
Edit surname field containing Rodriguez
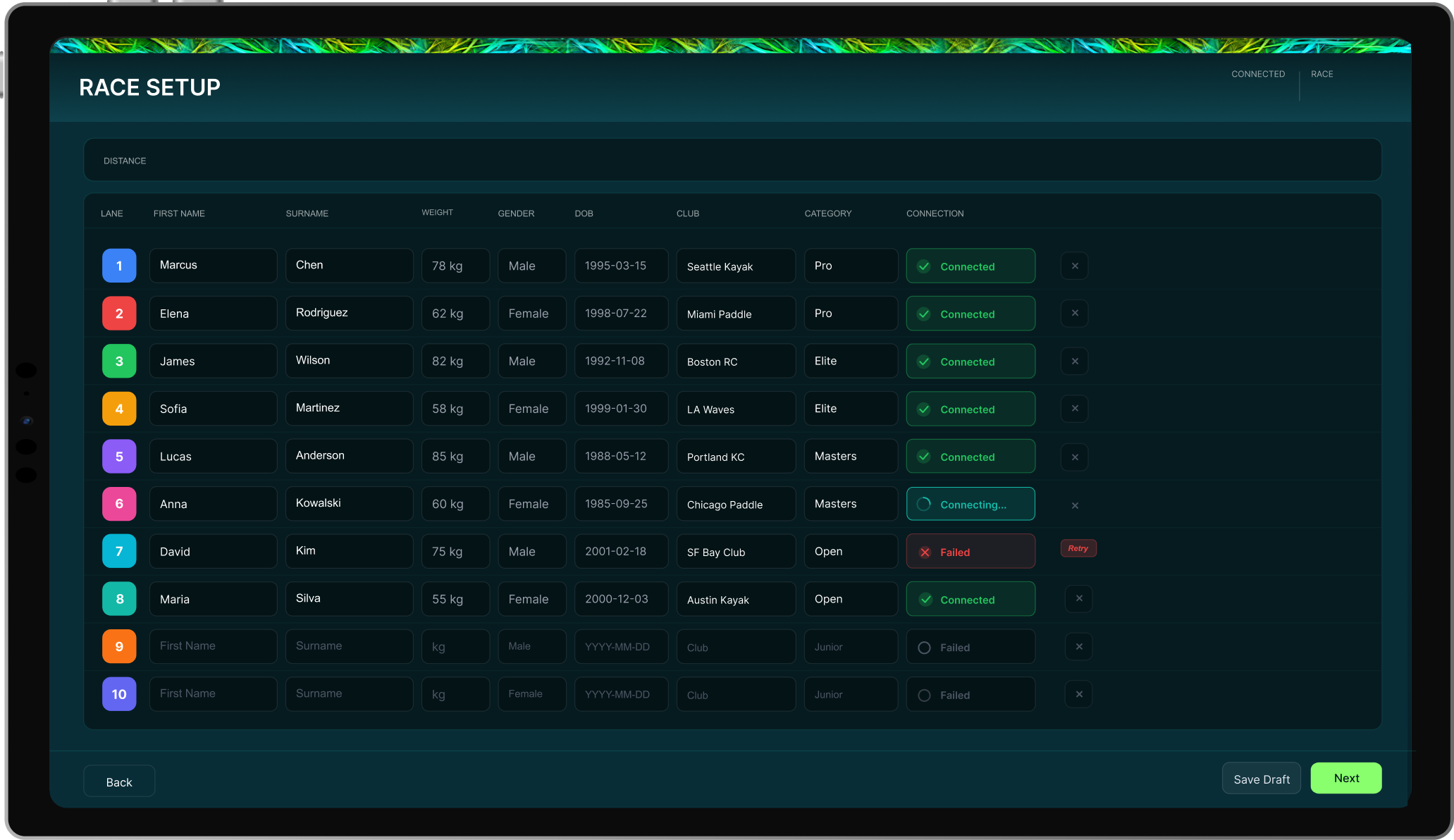pyautogui.click(x=349, y=314)
